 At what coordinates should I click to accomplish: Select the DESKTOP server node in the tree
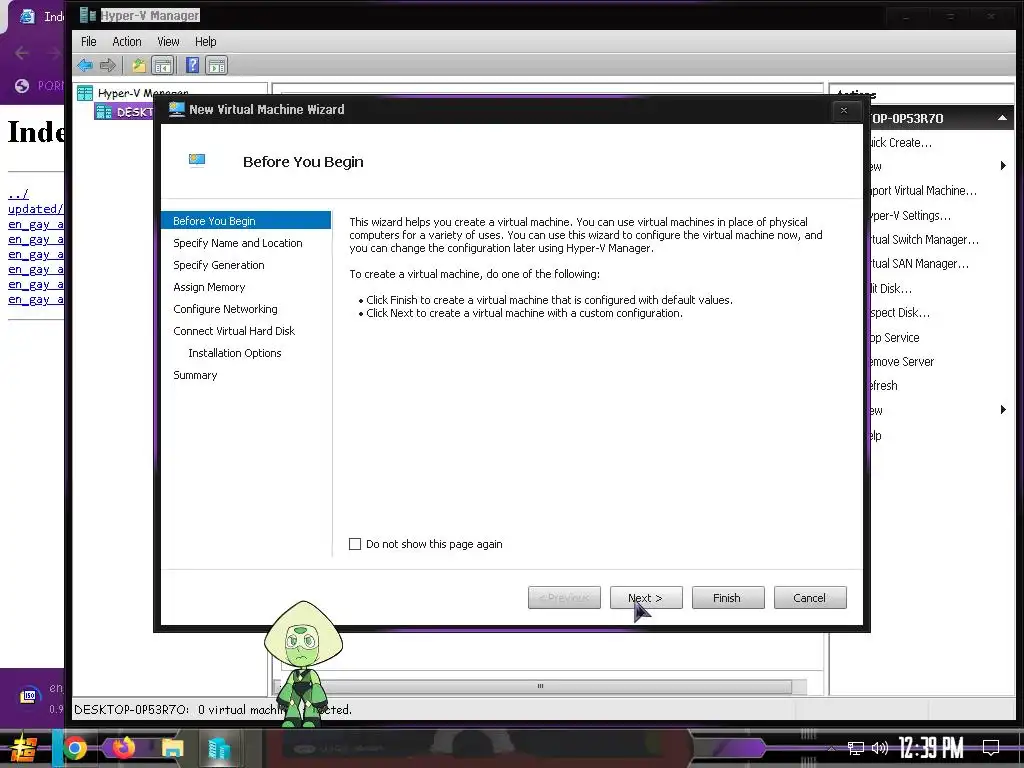point(124,112)
